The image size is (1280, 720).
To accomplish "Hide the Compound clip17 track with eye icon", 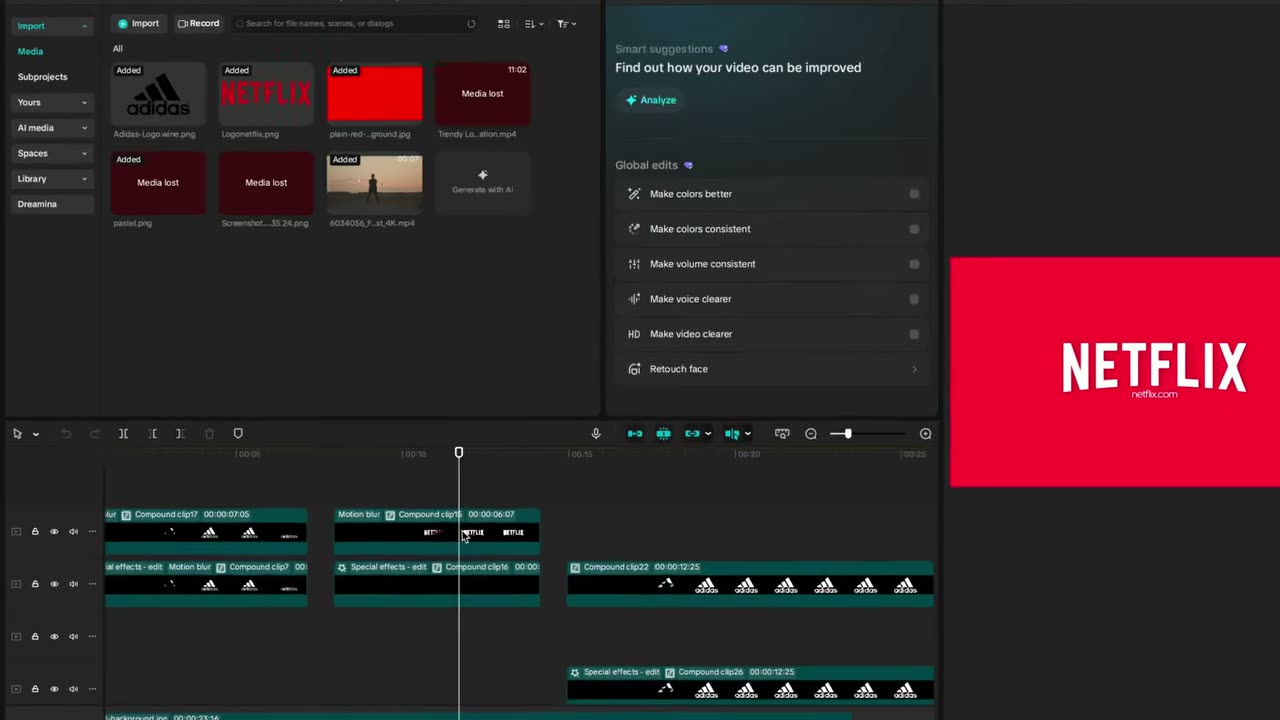I will coord(54,532).
